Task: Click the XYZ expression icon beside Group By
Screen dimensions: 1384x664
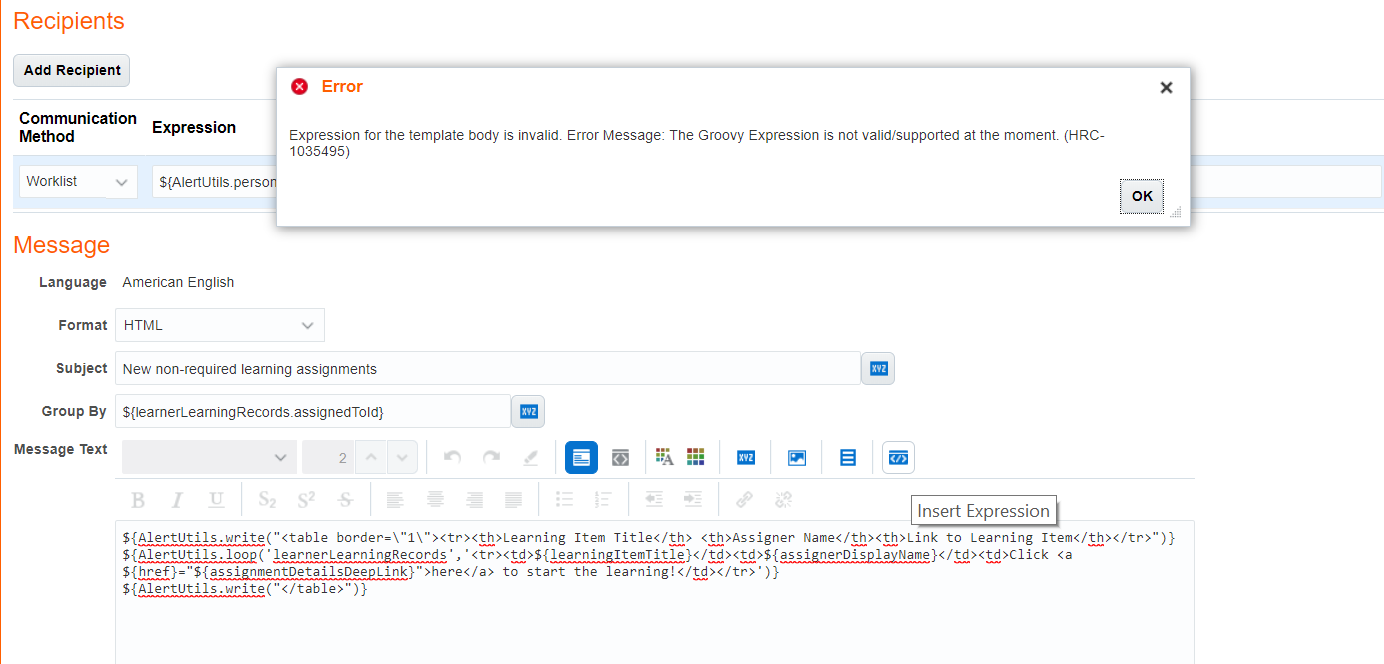Action: [527, 411]
